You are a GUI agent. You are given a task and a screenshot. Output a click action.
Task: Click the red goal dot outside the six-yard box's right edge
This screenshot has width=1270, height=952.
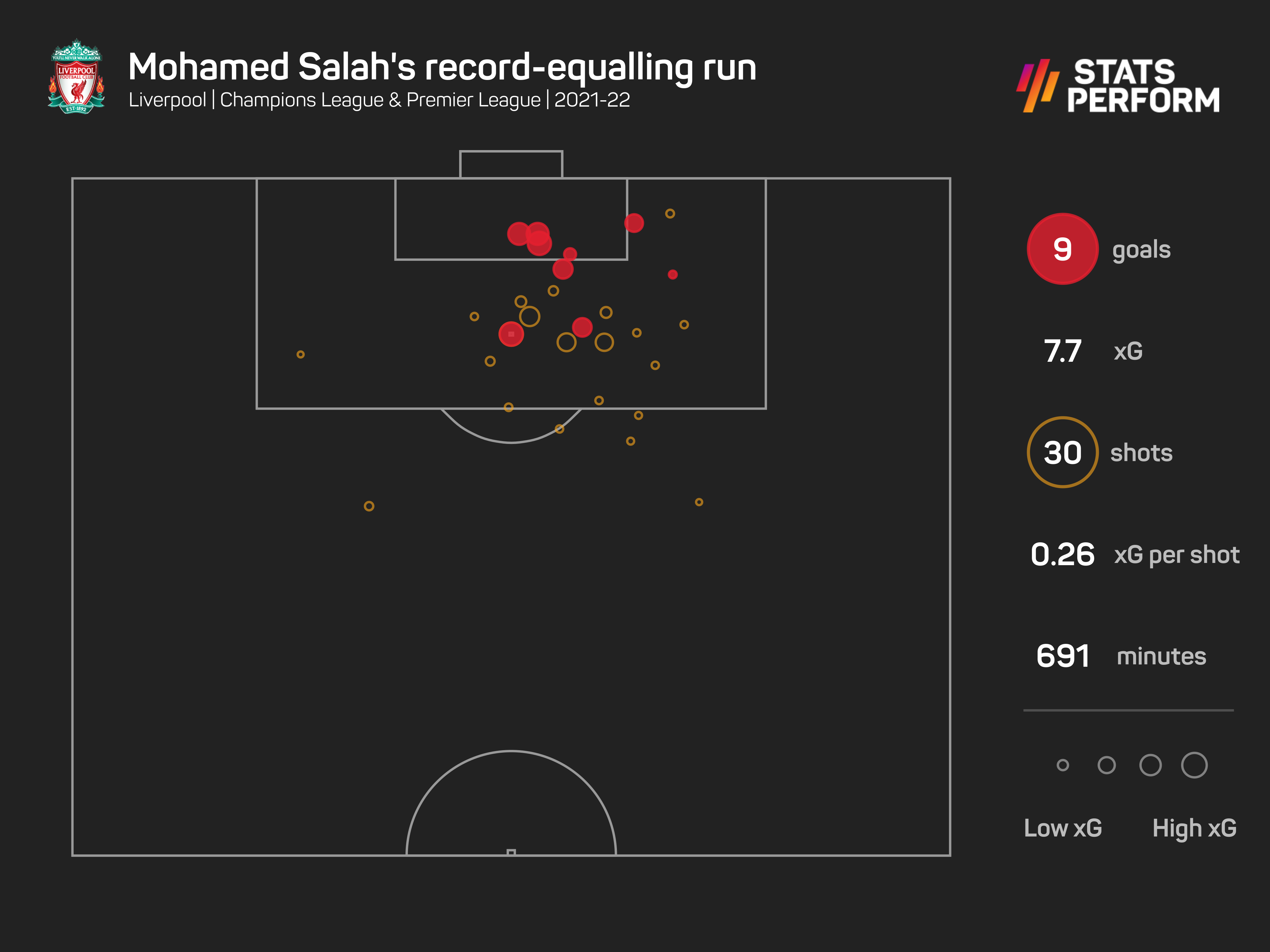click(634, 223)
